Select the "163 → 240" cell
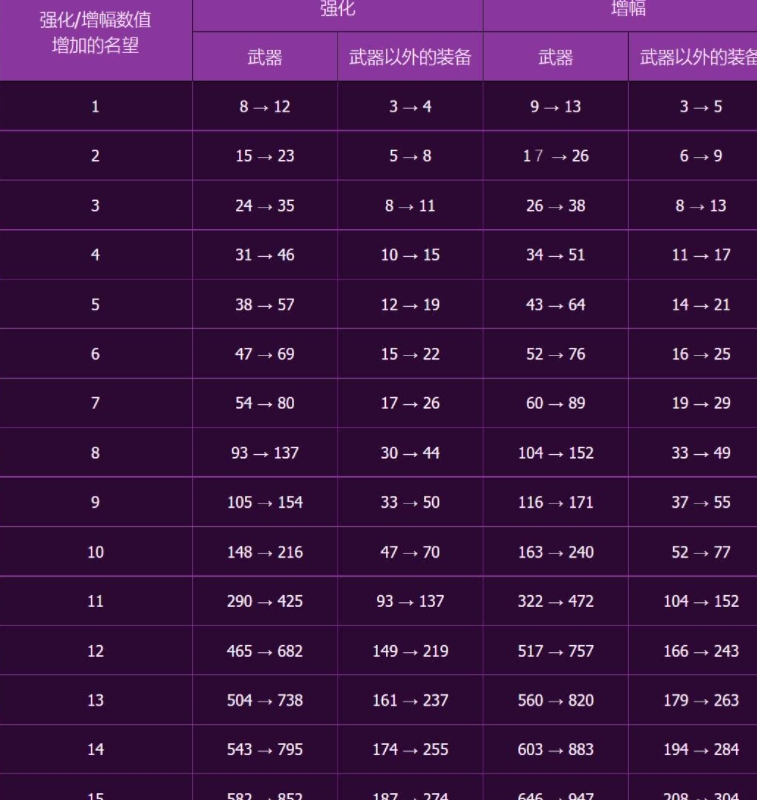 coord(556,552)
